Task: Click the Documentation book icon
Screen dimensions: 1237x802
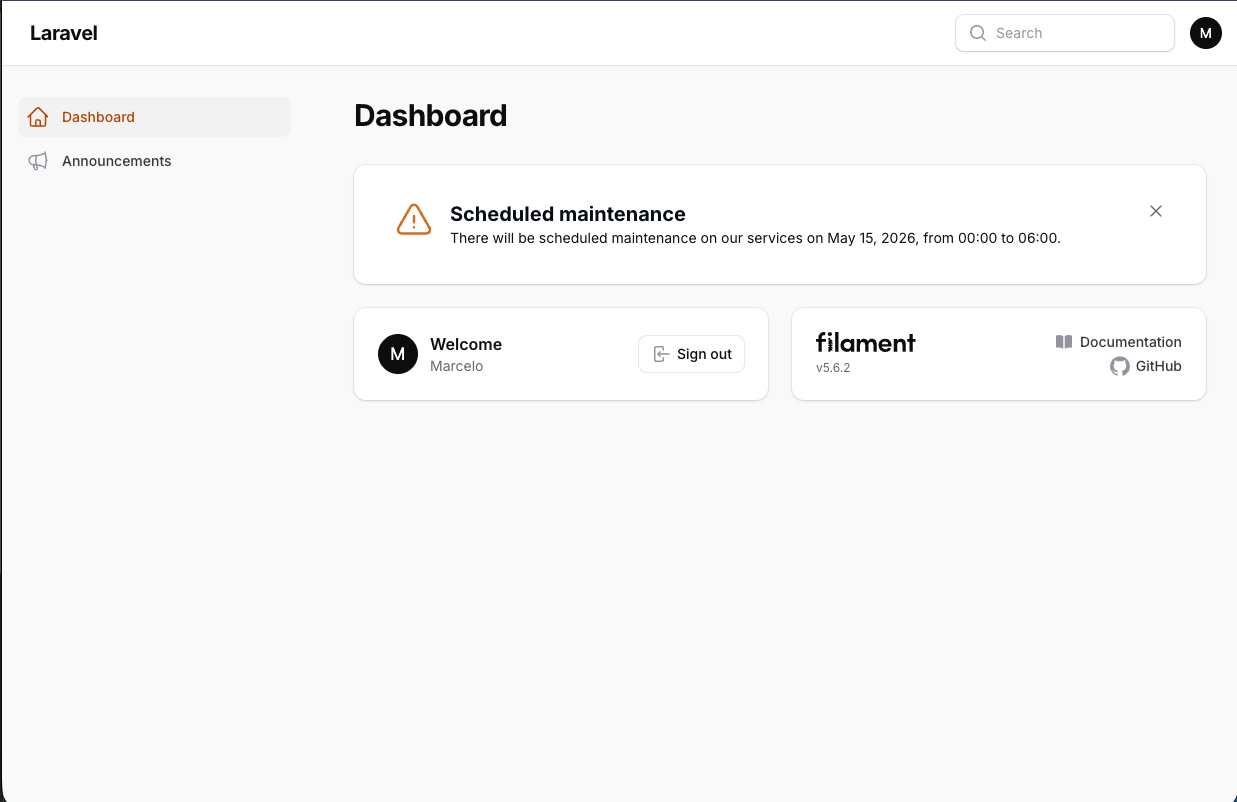Action: pyautogui.click(x=1064, y=342)
